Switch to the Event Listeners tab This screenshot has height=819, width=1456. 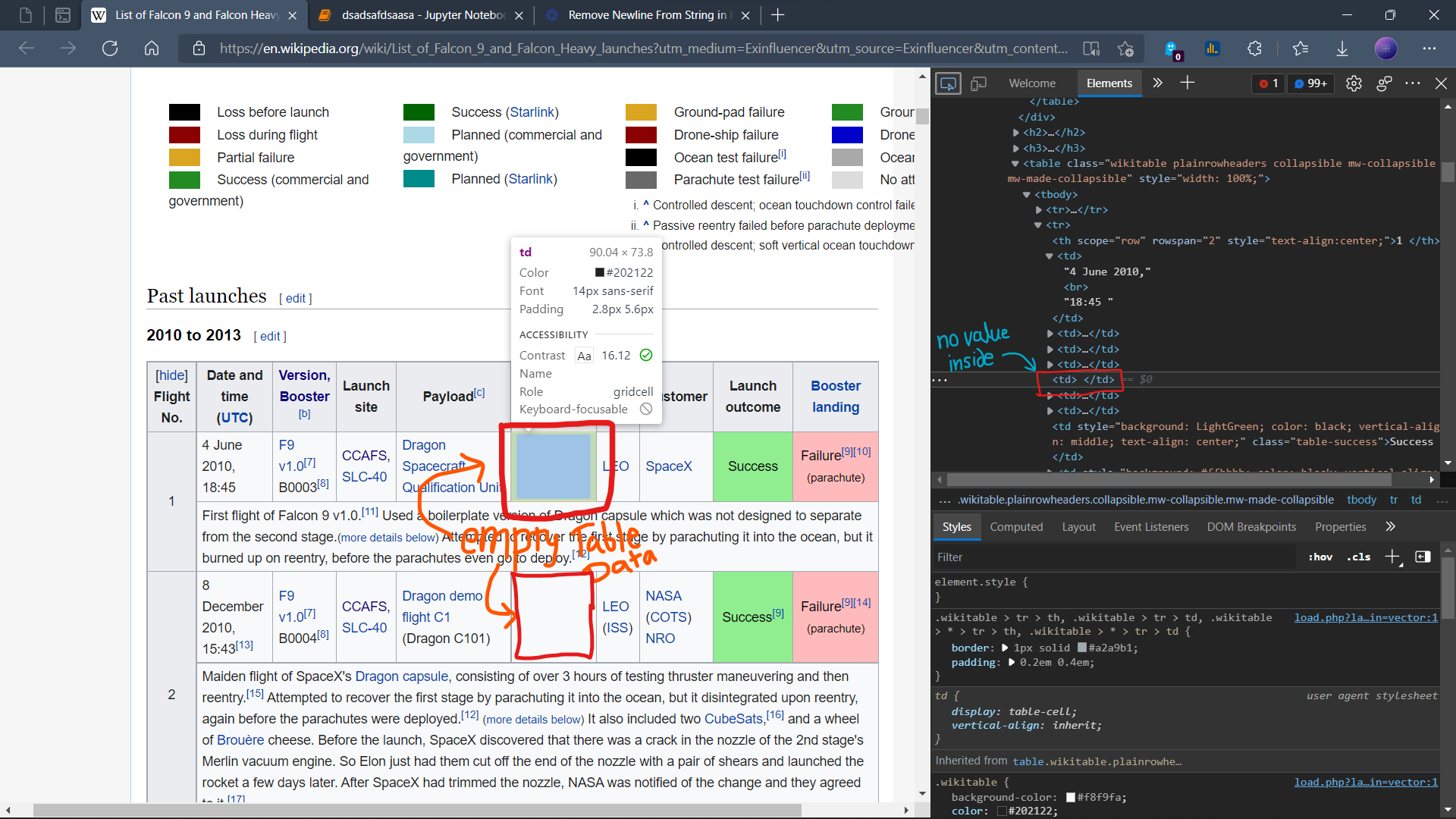(1151, 527)
